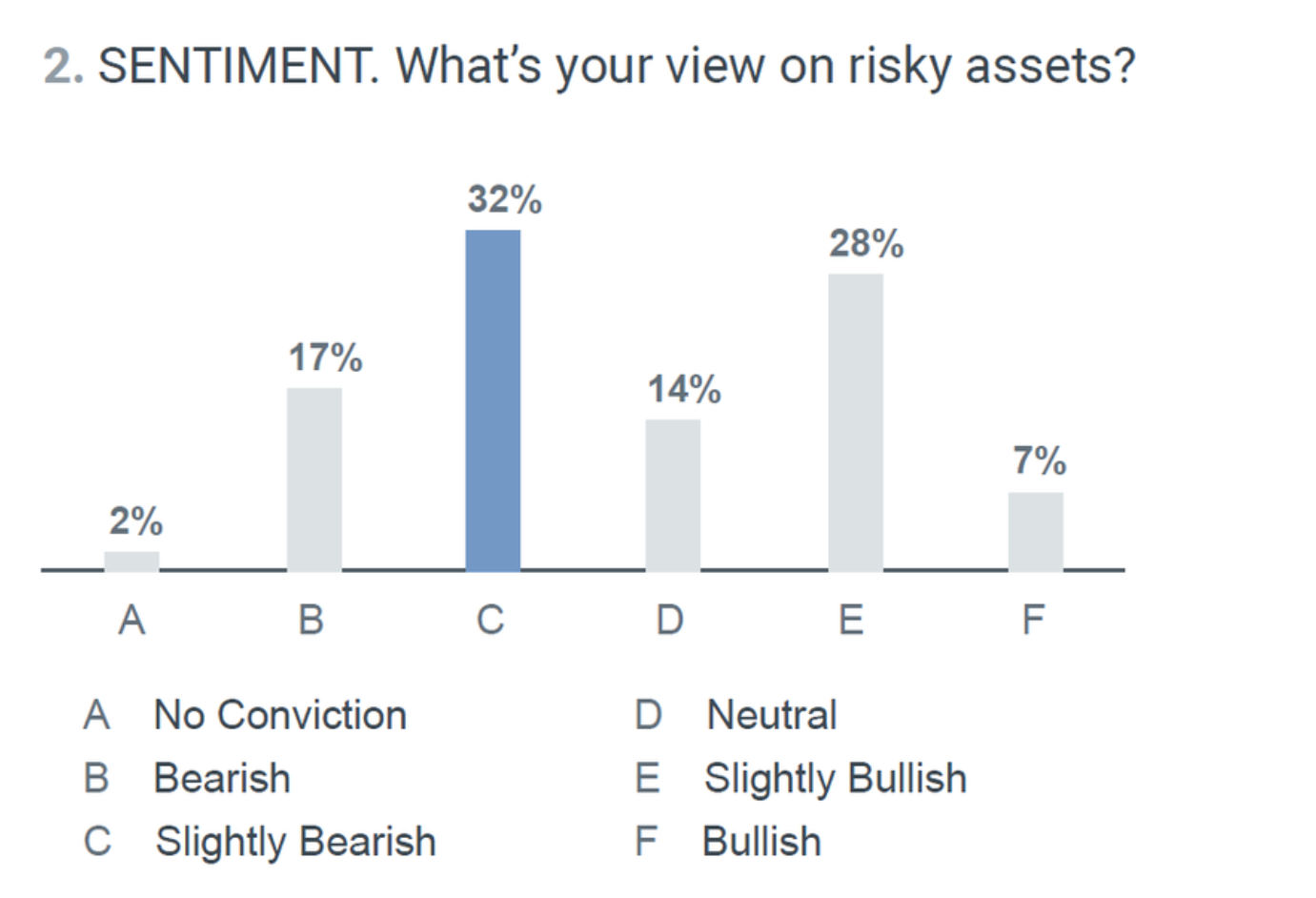Click the 32% data label
Image resolution: width=1316 pixels, height=898 pixels.
(504, 199)
